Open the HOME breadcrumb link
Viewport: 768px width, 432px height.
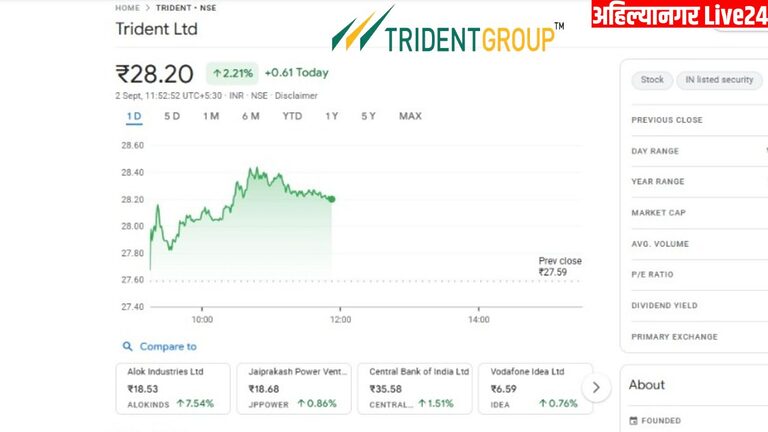[x=127, y=8]
